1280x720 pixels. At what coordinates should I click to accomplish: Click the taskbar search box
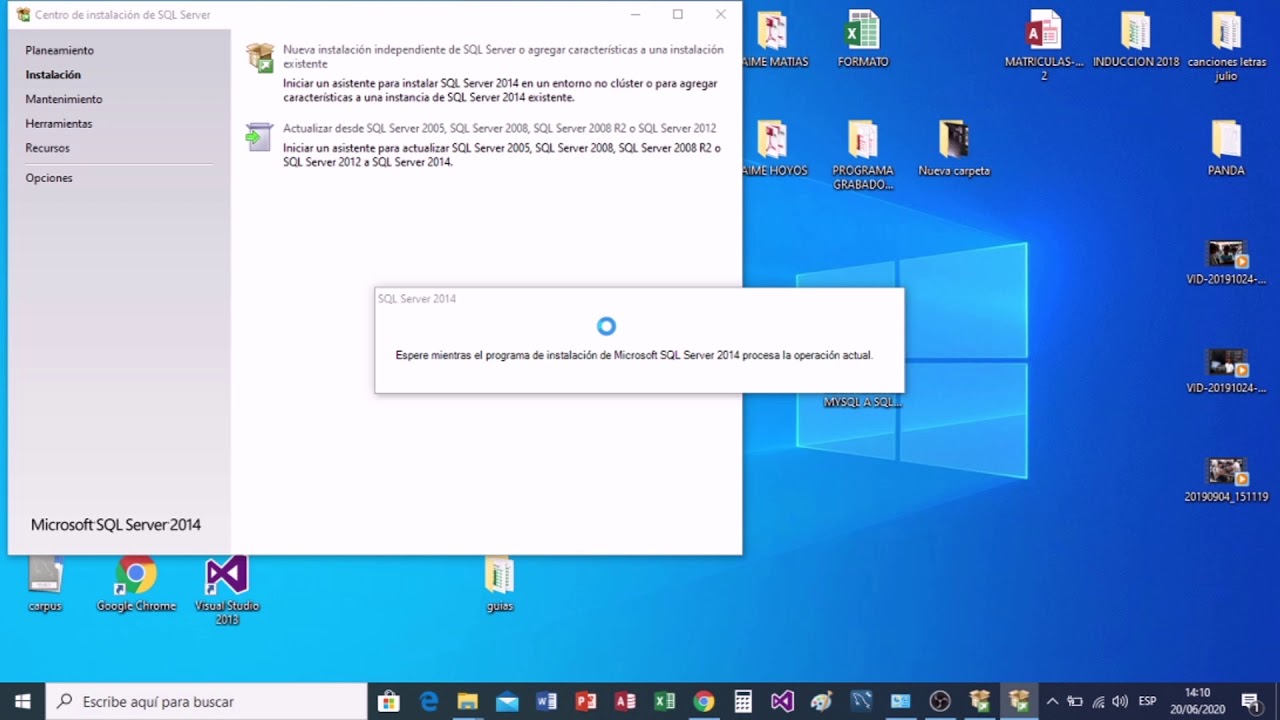[207, 701]
